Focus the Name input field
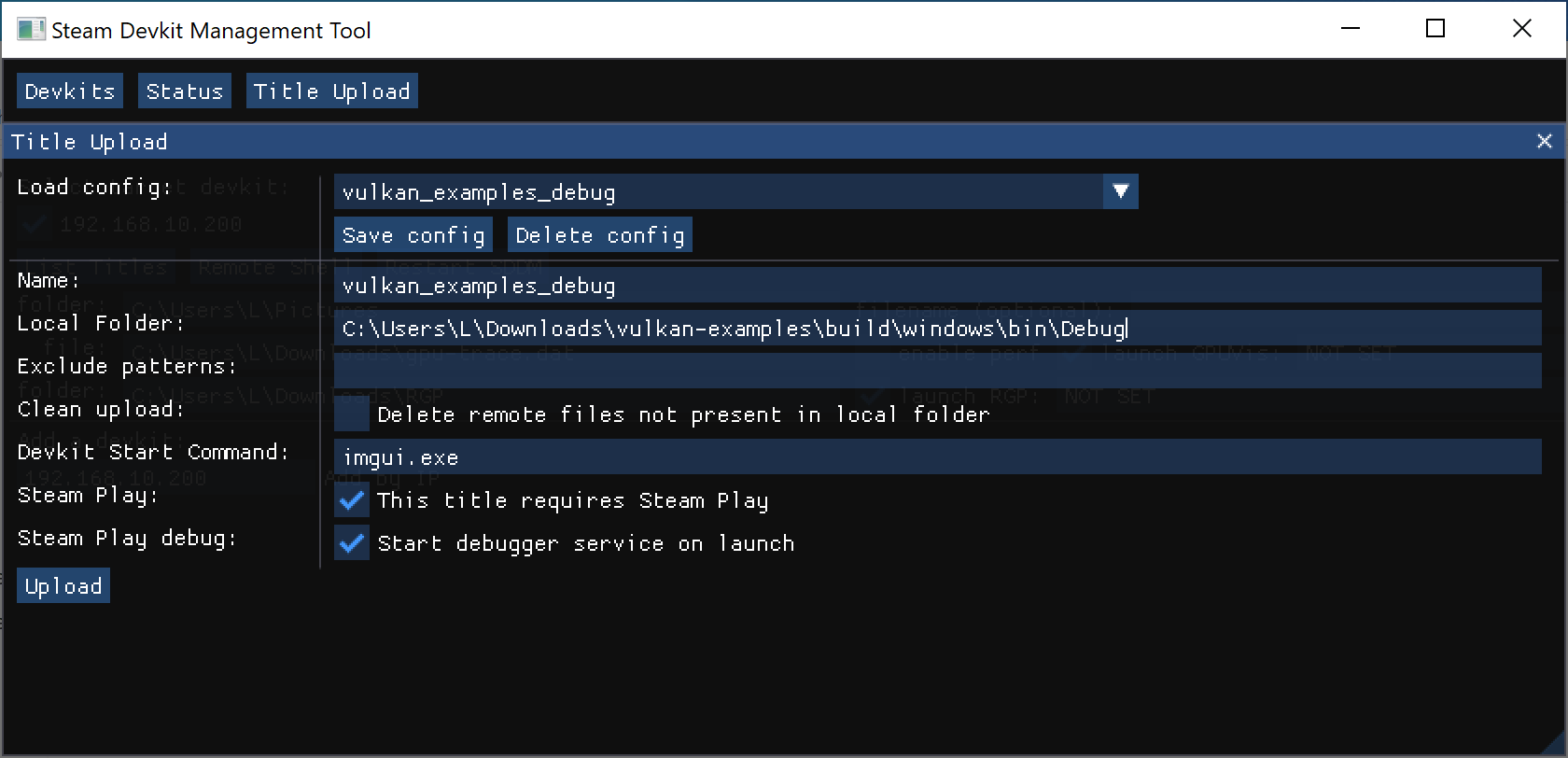 coord(938,286)
